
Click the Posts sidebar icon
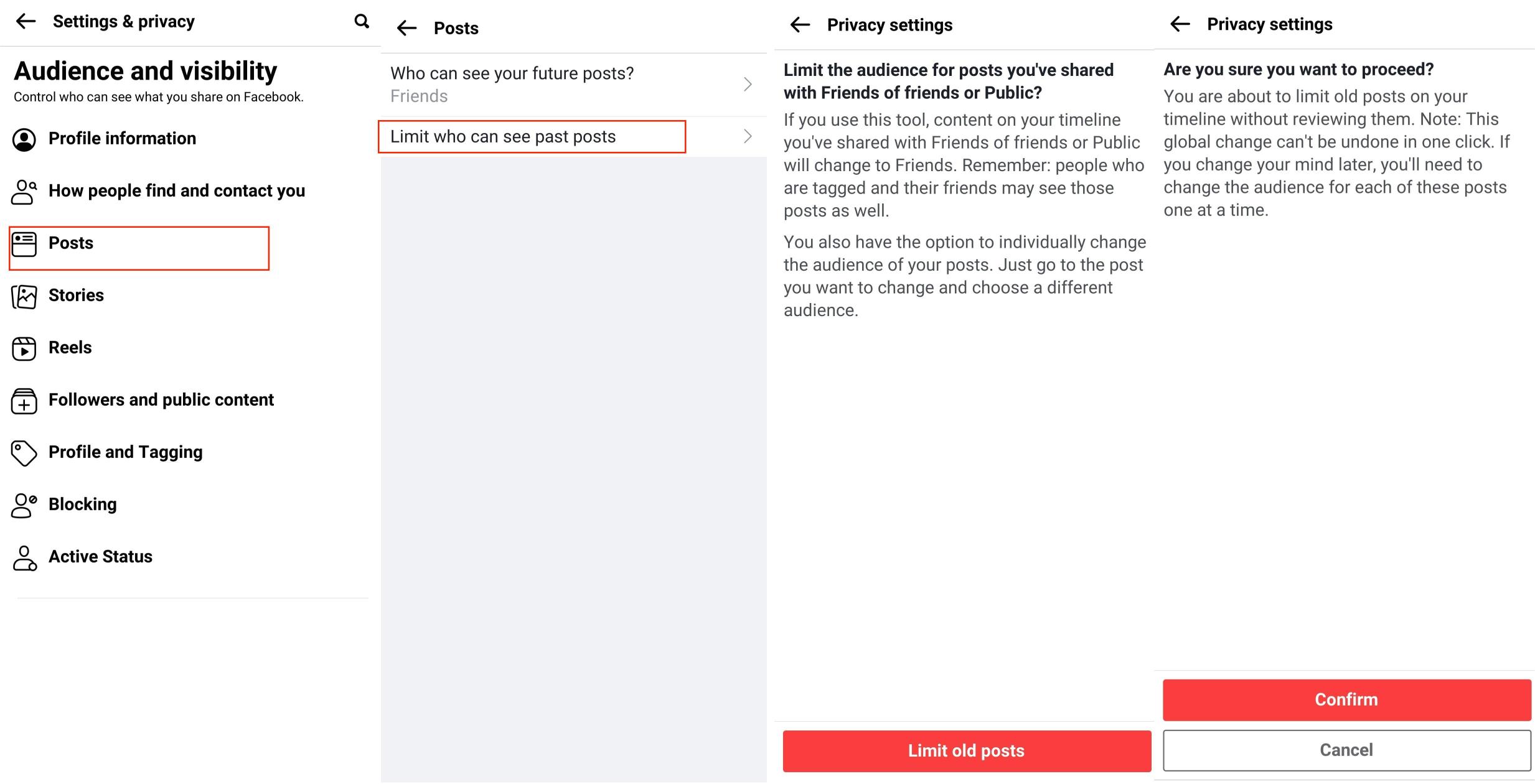(25, 243)
